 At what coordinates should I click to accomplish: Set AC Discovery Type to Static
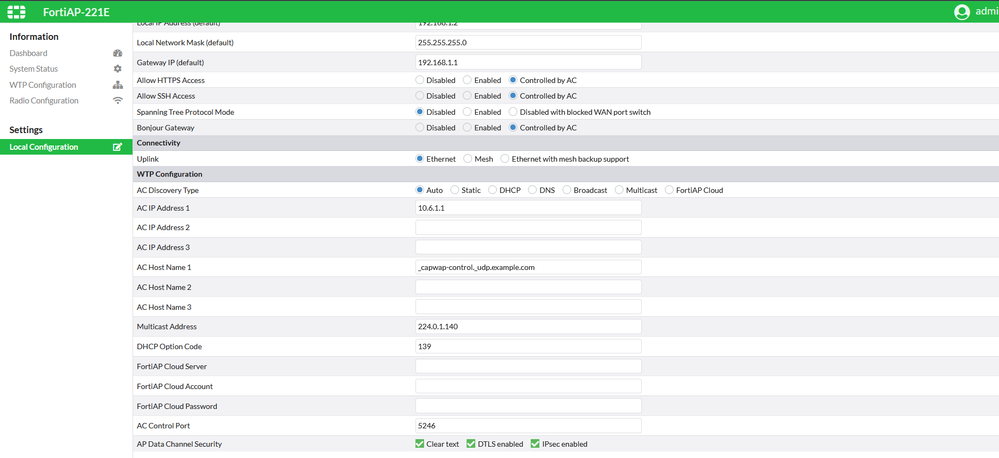(454, 190)
